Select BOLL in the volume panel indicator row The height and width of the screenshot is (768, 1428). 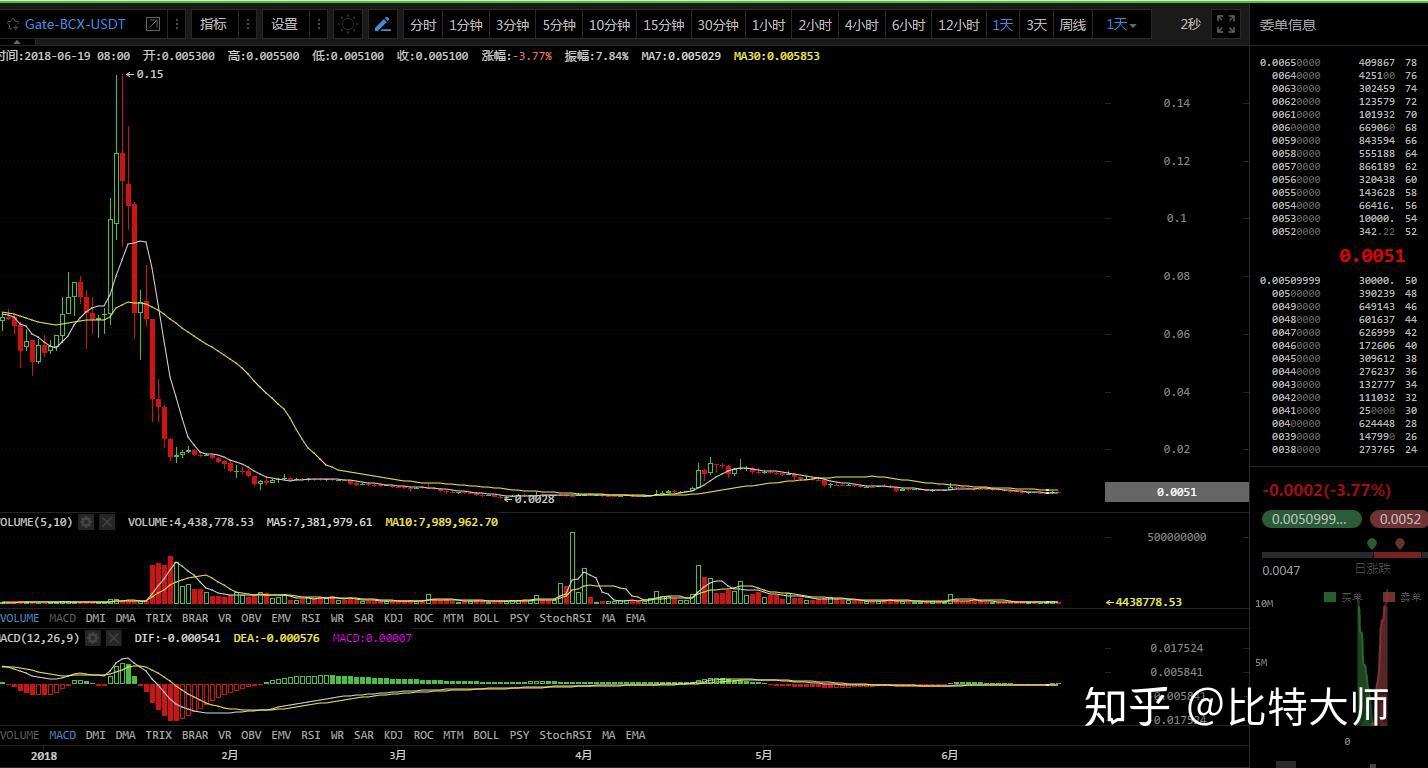(486, 618)
